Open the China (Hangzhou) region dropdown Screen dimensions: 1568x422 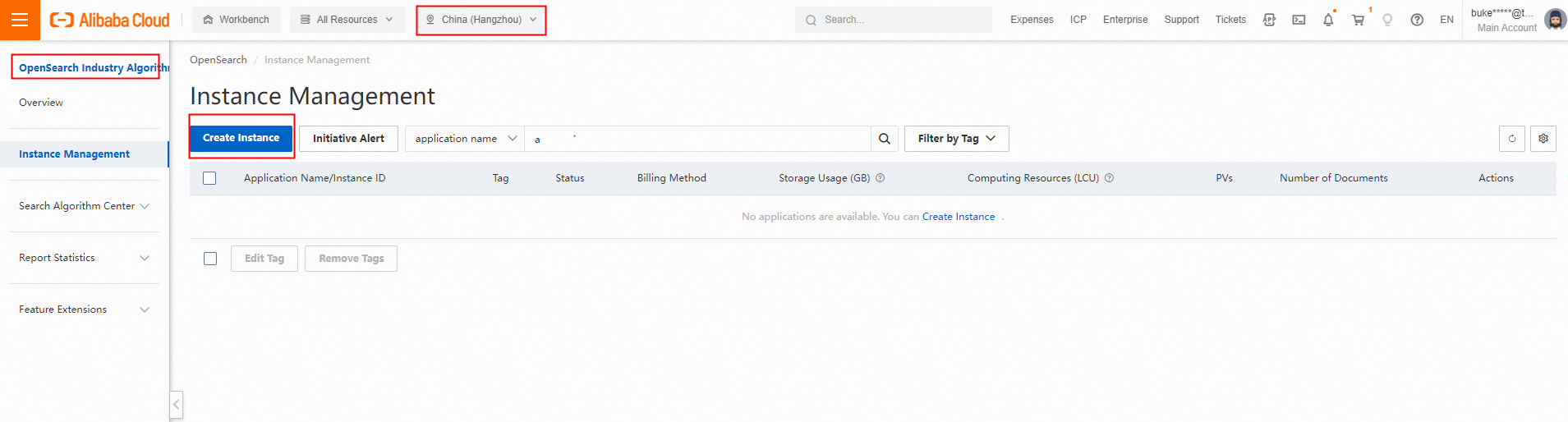point(481,20)
